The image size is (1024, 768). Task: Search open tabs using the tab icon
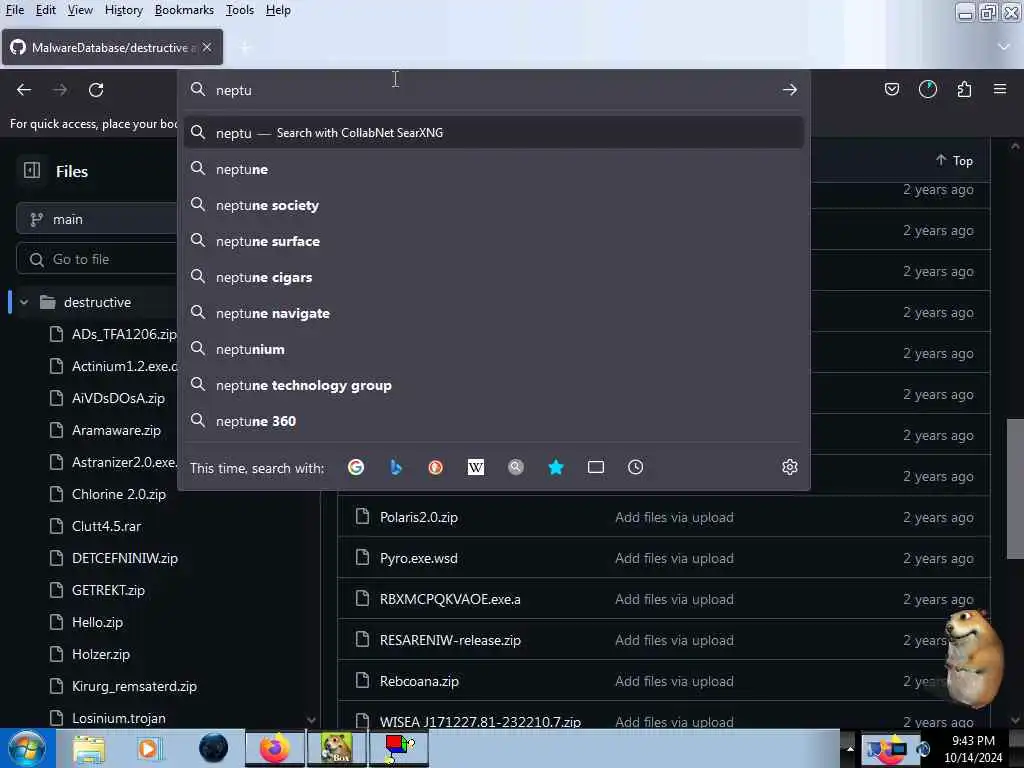pyautogui.click(x=596, y=467)
